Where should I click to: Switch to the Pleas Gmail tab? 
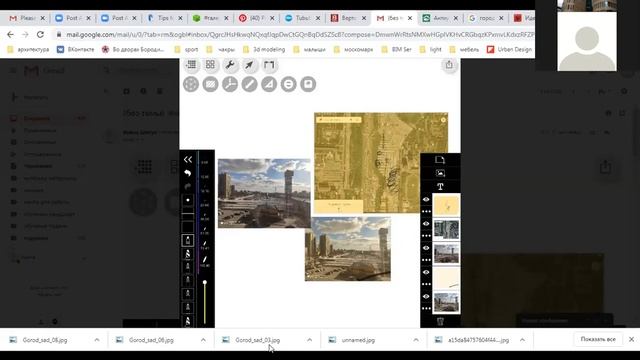pos(27,18)
